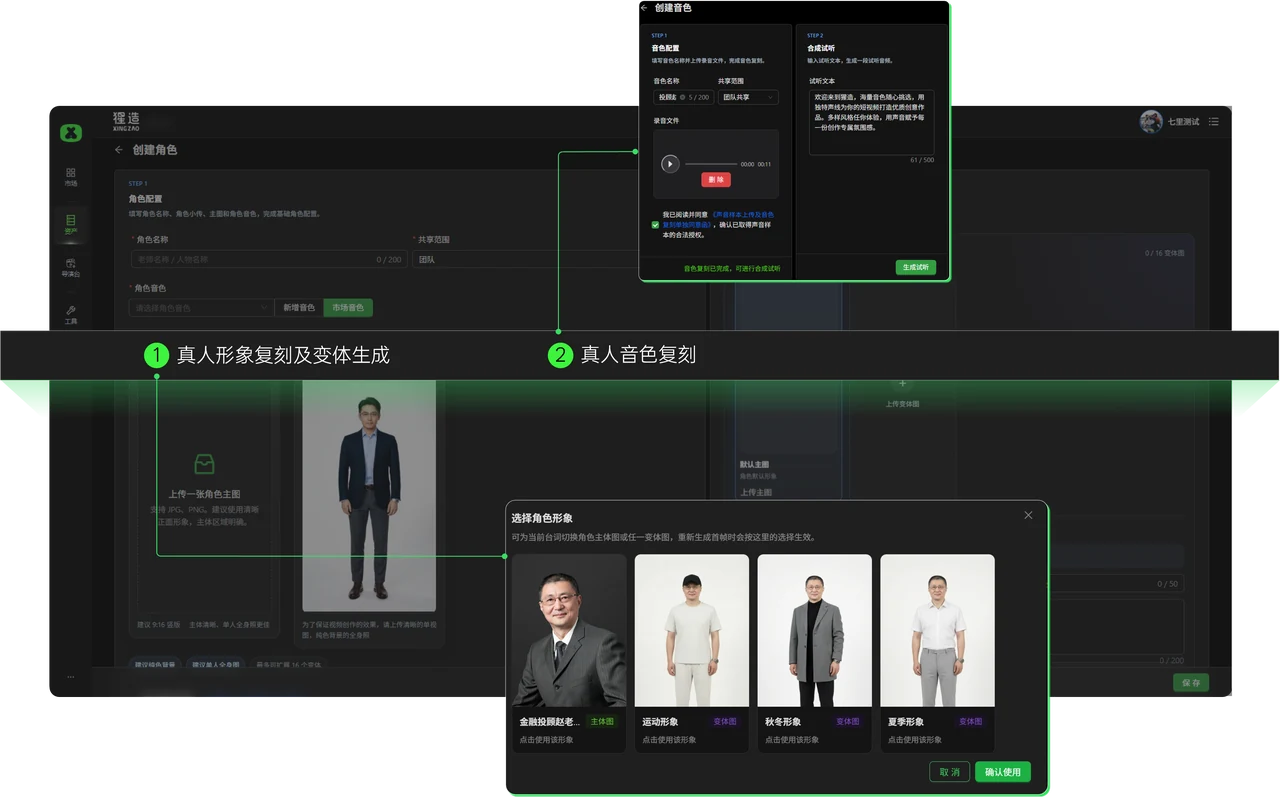1280x797 pixels.
Task: Click the 七里测试 user avatar
Action: pos(1151,122)
